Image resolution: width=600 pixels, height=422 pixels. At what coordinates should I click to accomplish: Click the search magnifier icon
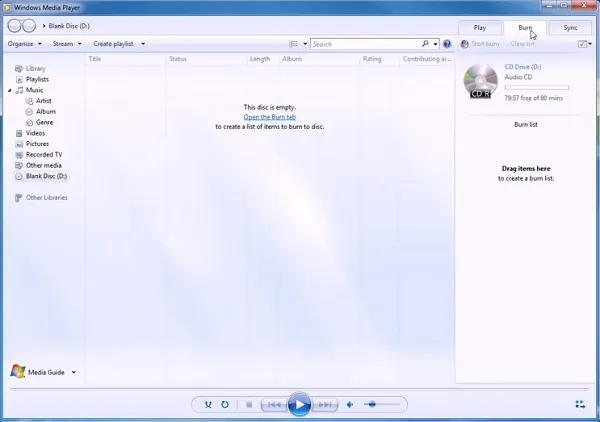pyautogui.click(x=425, y=44)
